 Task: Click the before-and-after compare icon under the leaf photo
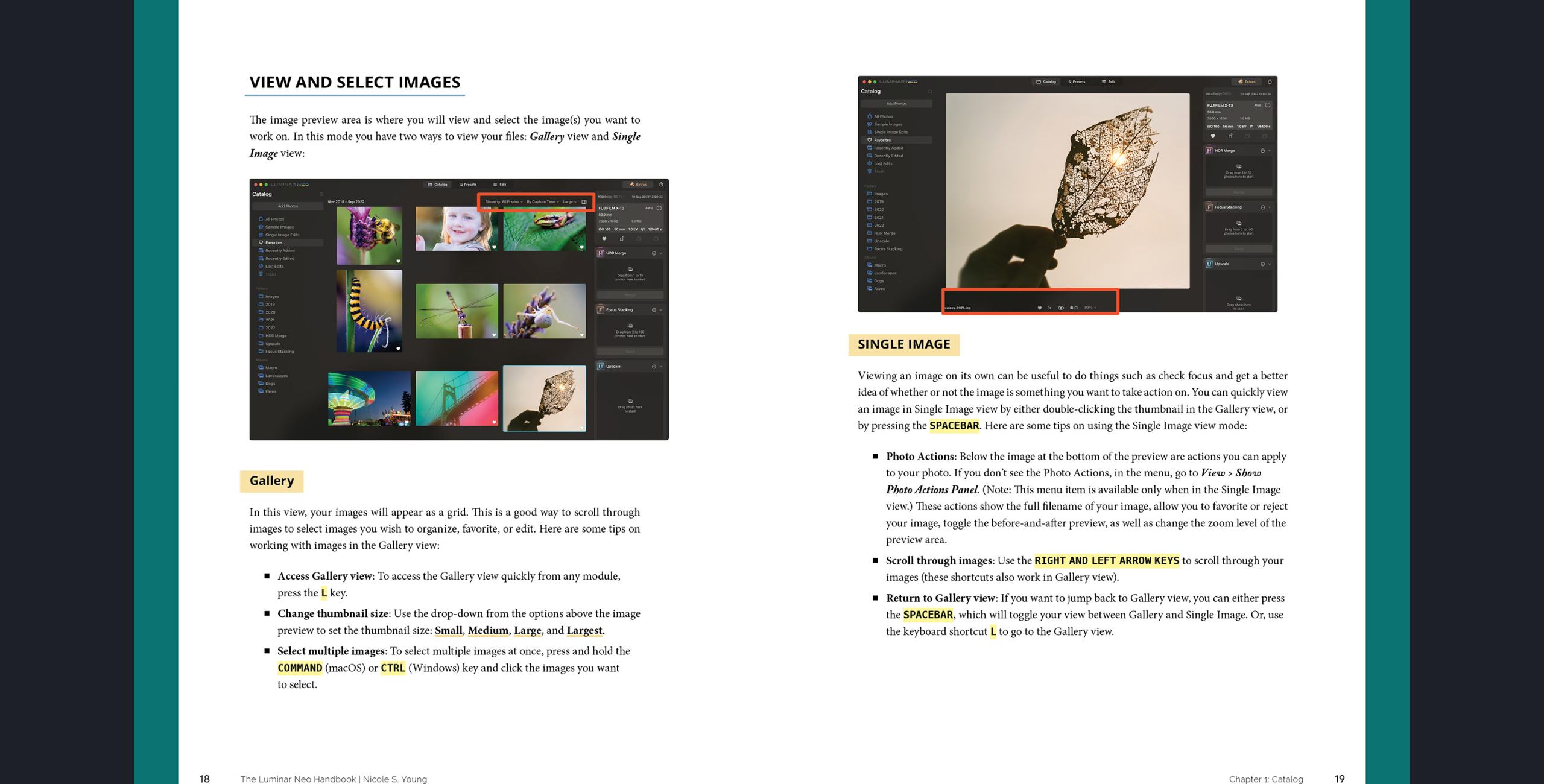1074,308
